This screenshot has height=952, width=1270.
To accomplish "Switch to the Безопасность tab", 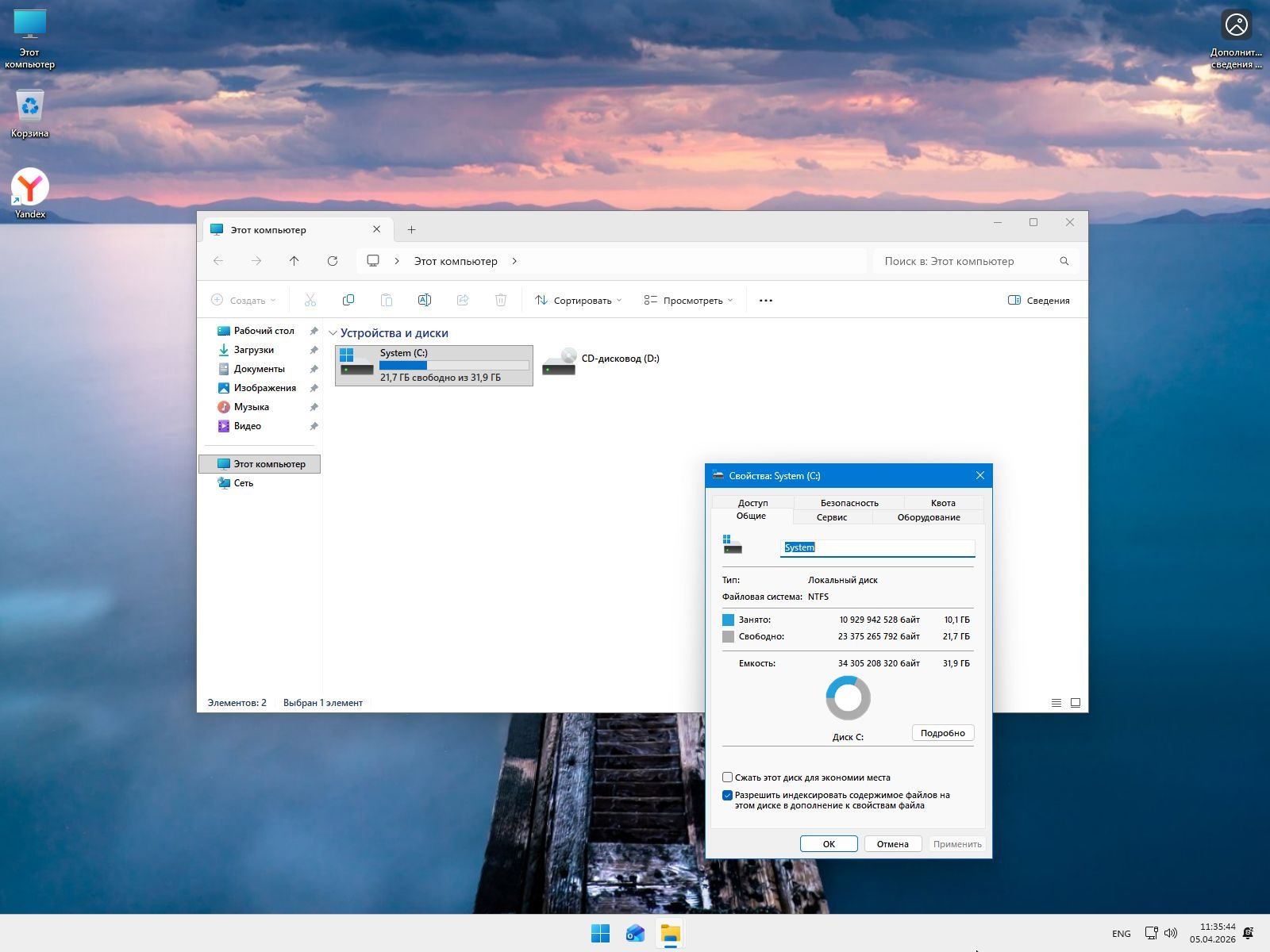I will pyautogui.click(x=849, y=502).
